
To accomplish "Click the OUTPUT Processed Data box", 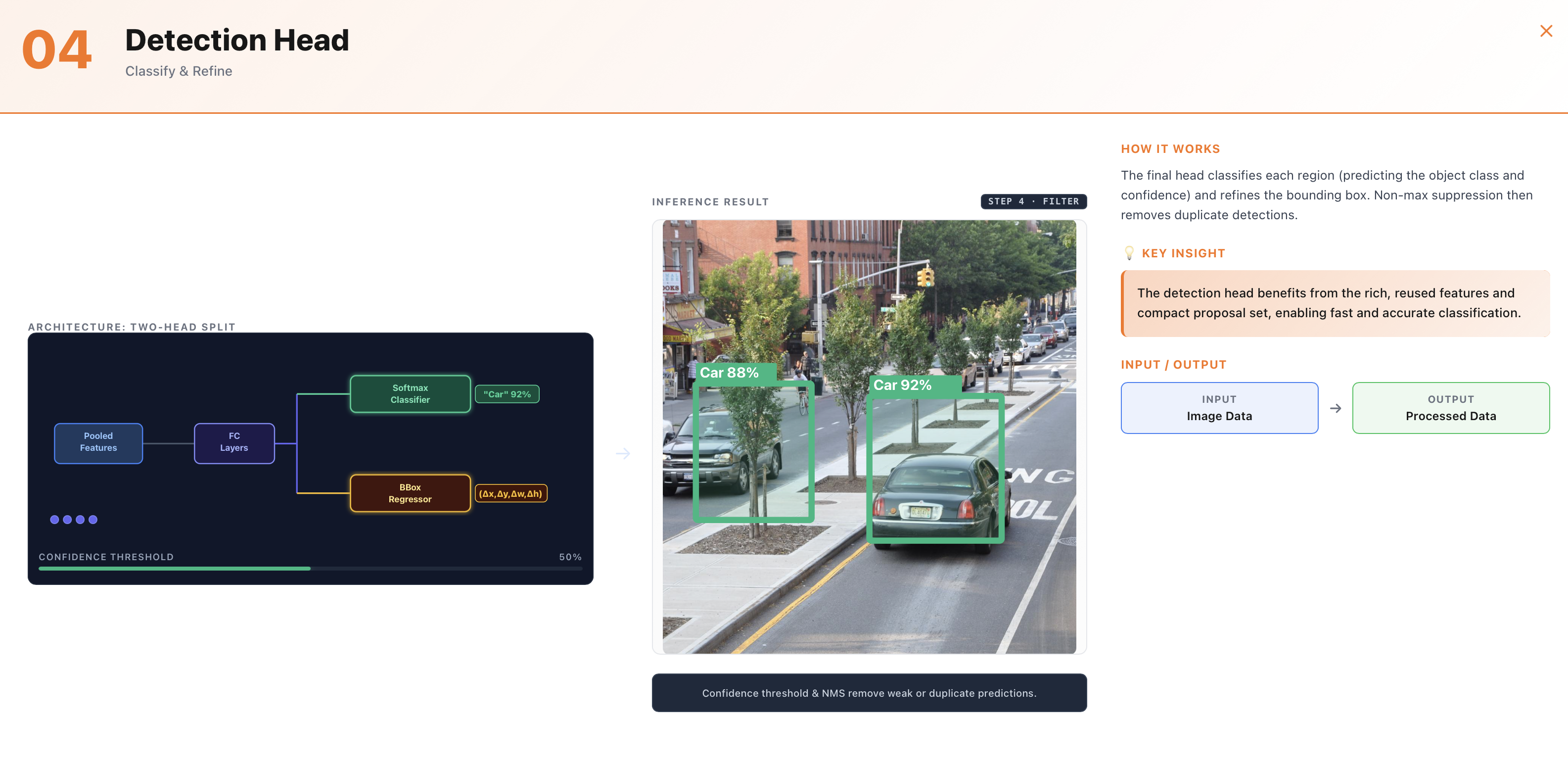I will tap(1450, 408).
